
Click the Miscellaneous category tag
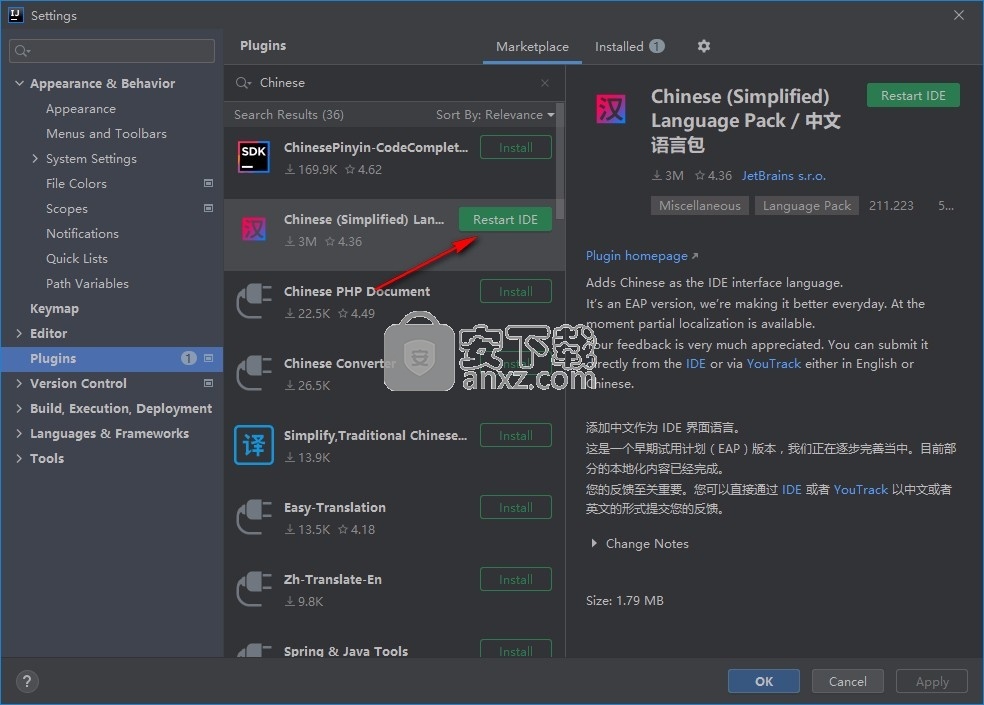click(x=700, y=205)
